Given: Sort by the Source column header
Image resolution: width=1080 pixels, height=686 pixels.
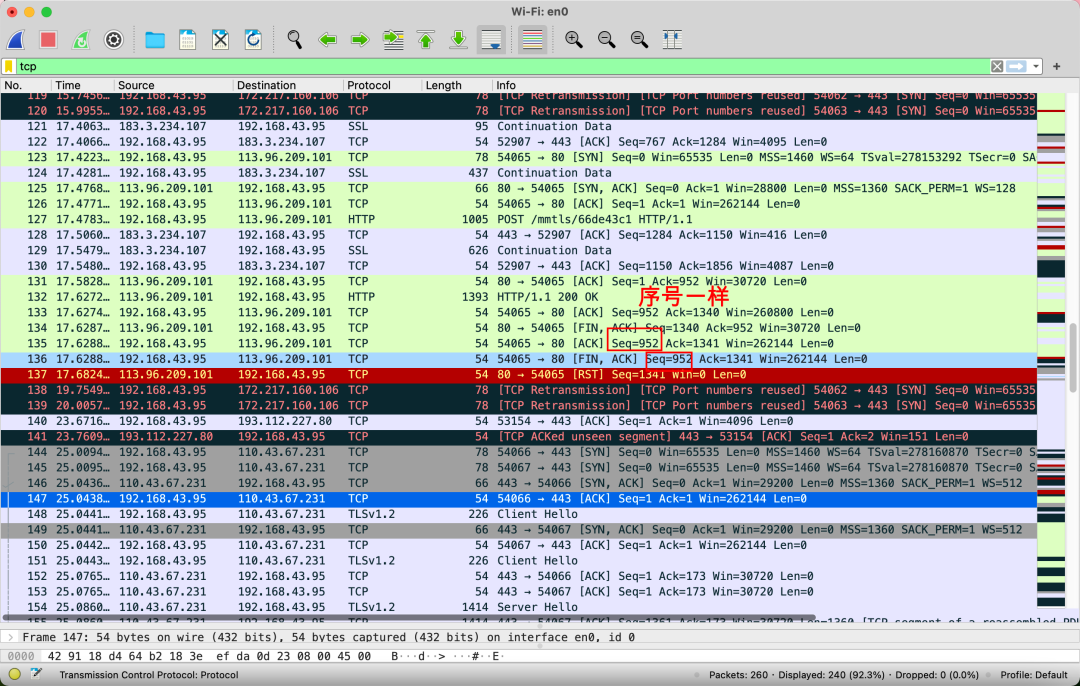Looking at the screenshot, I should tap(174, 85).
